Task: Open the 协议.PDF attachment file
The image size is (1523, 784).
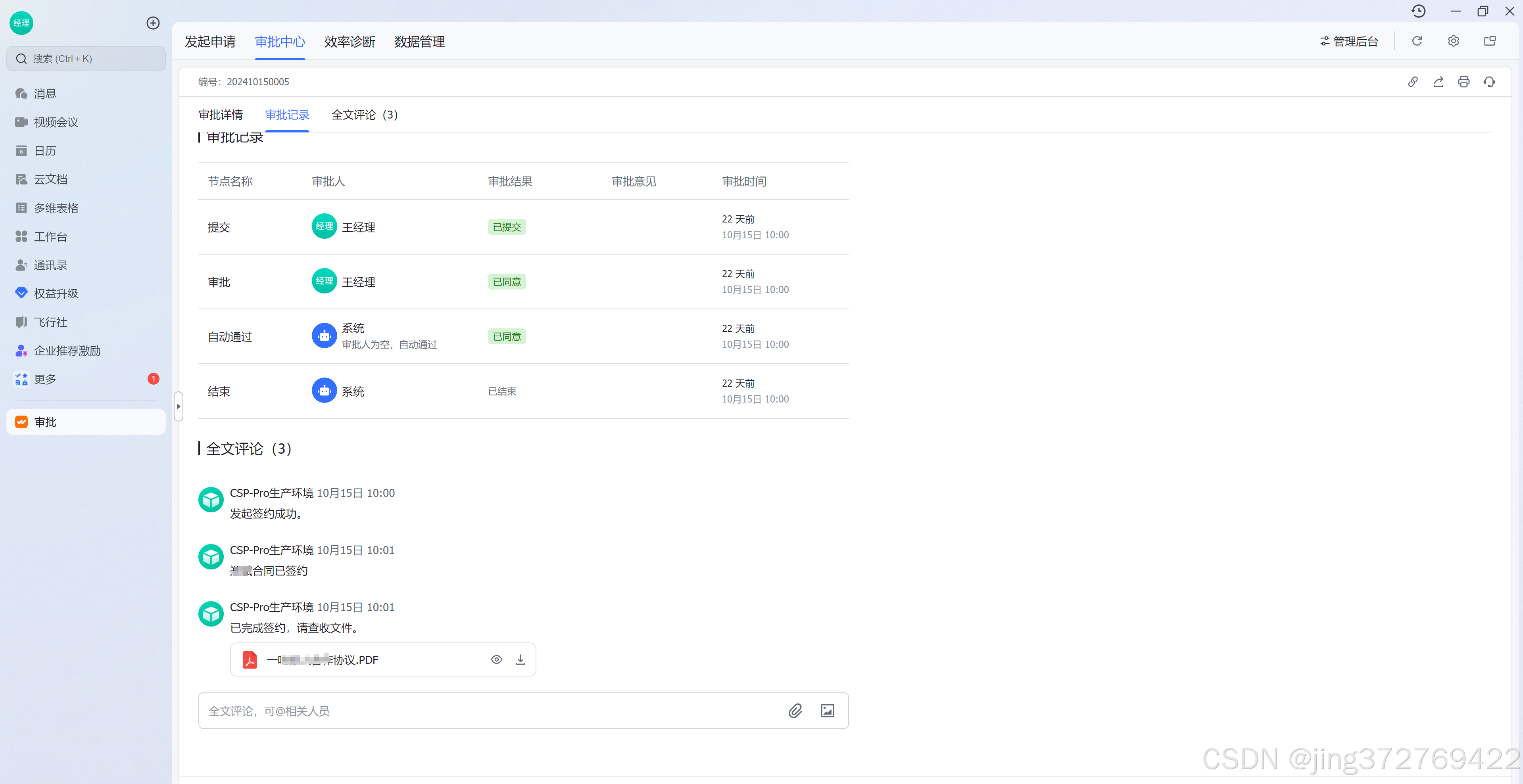Action: pos(322,659)
